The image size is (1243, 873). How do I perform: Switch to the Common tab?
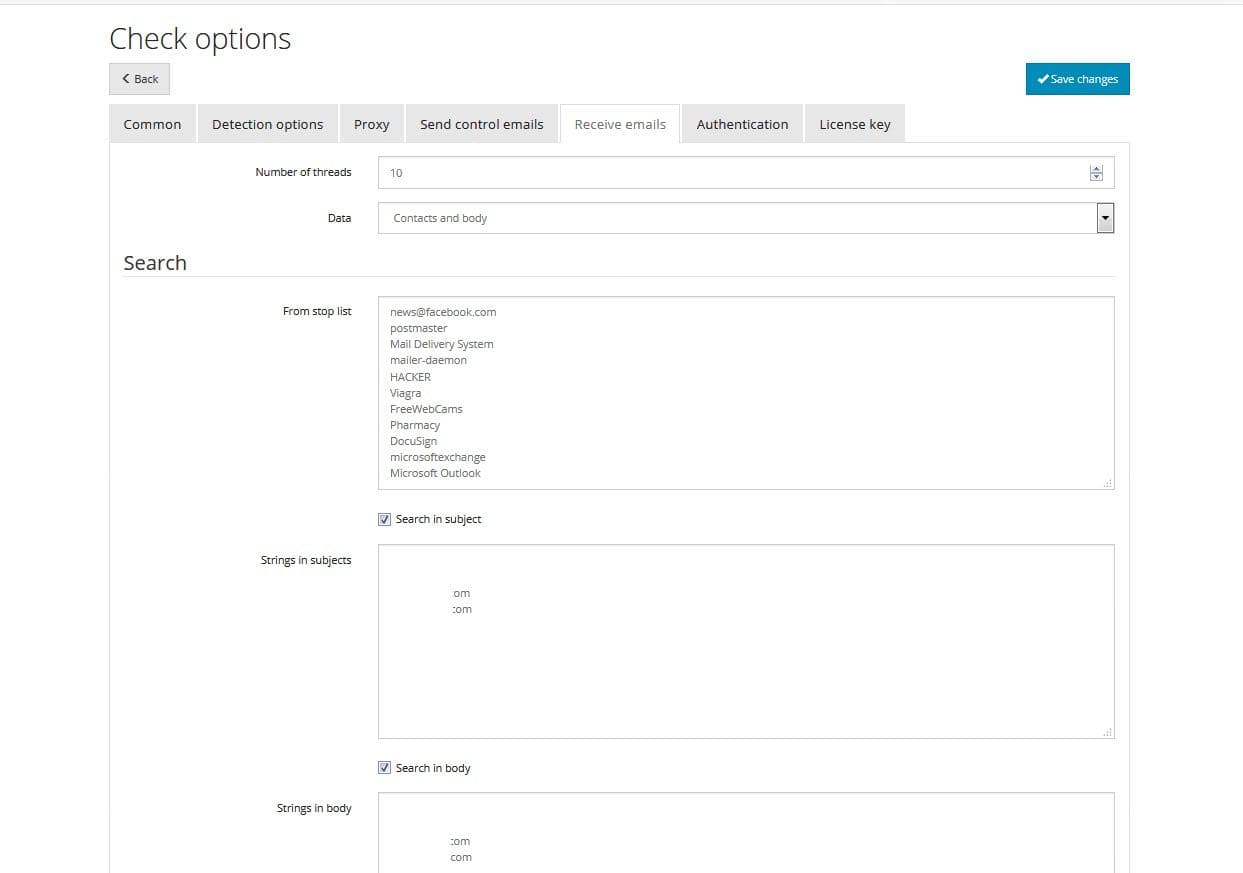152,124
